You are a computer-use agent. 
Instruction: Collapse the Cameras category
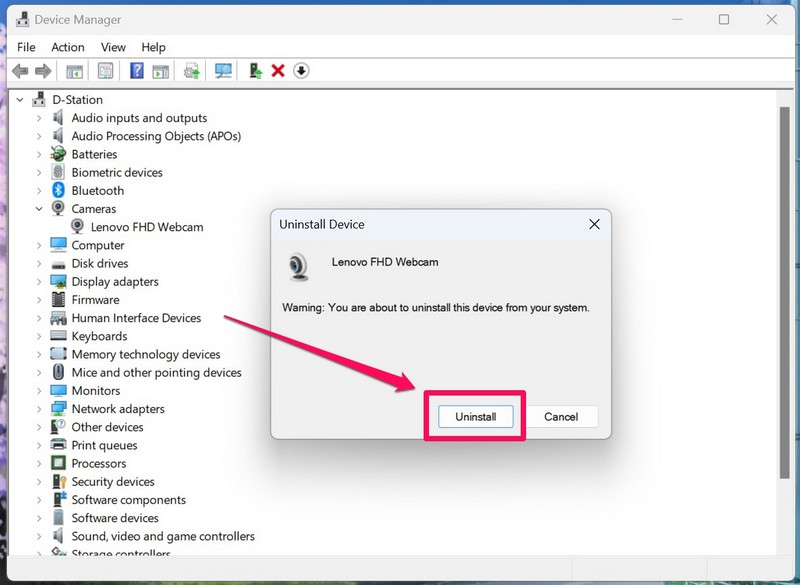(39, 209)
